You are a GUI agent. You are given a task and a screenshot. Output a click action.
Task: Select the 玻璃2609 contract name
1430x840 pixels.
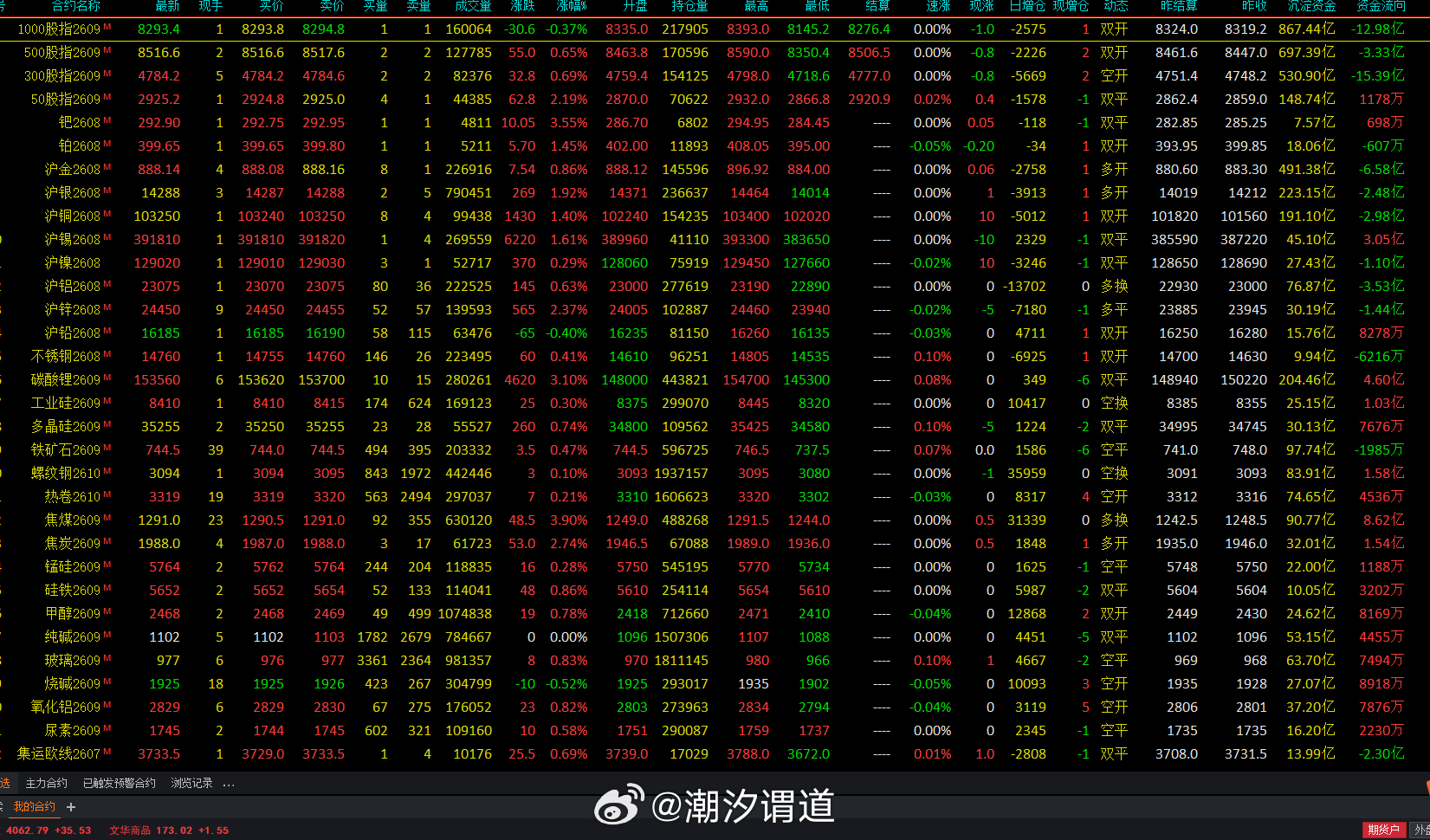tap(73, 661)
